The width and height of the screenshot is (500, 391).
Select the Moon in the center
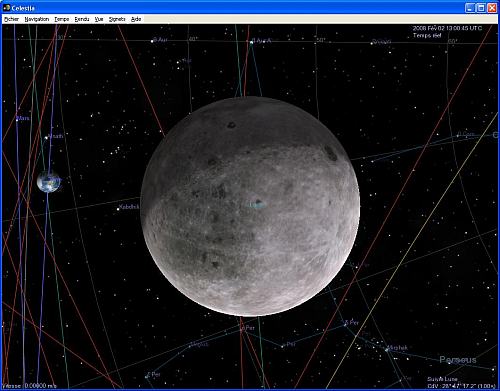click(250, 206)
